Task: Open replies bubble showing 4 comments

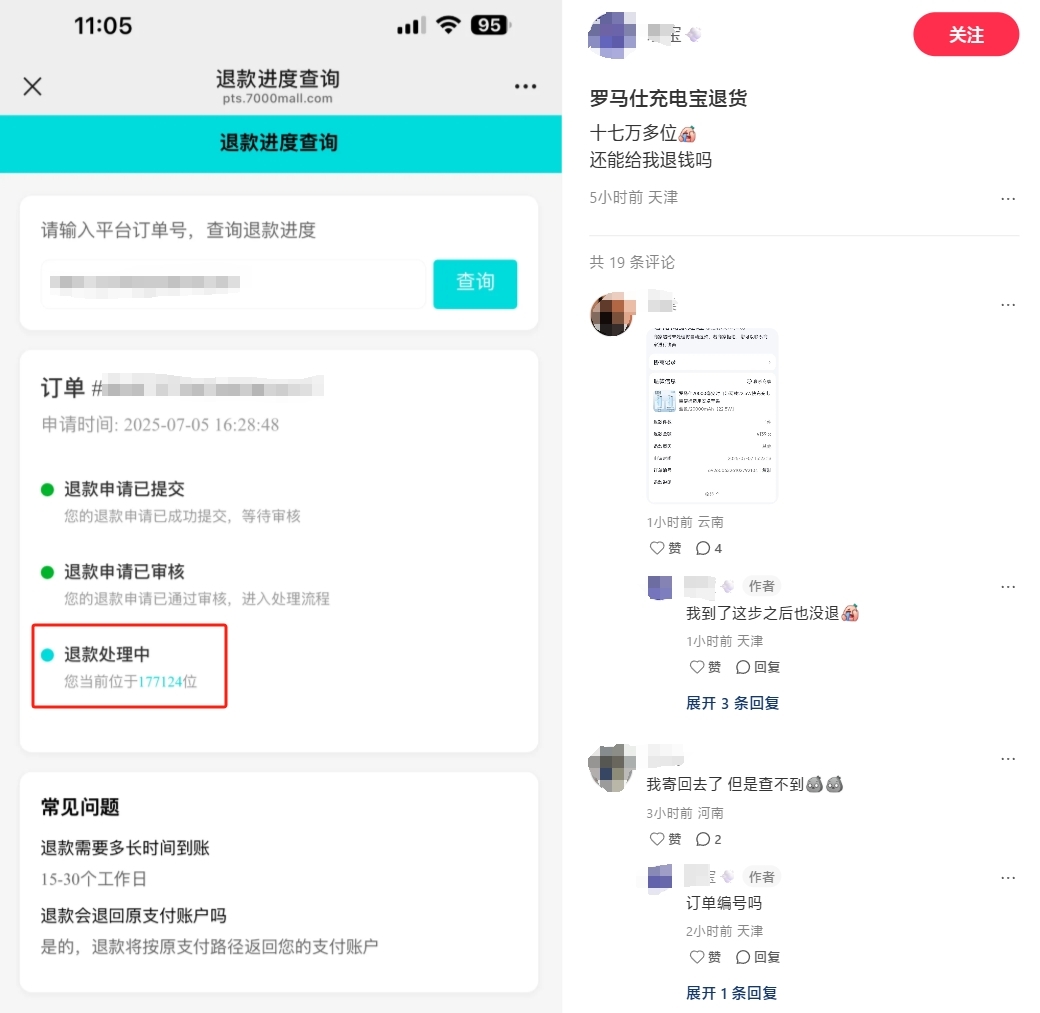Action: click(x=708, y=548)
